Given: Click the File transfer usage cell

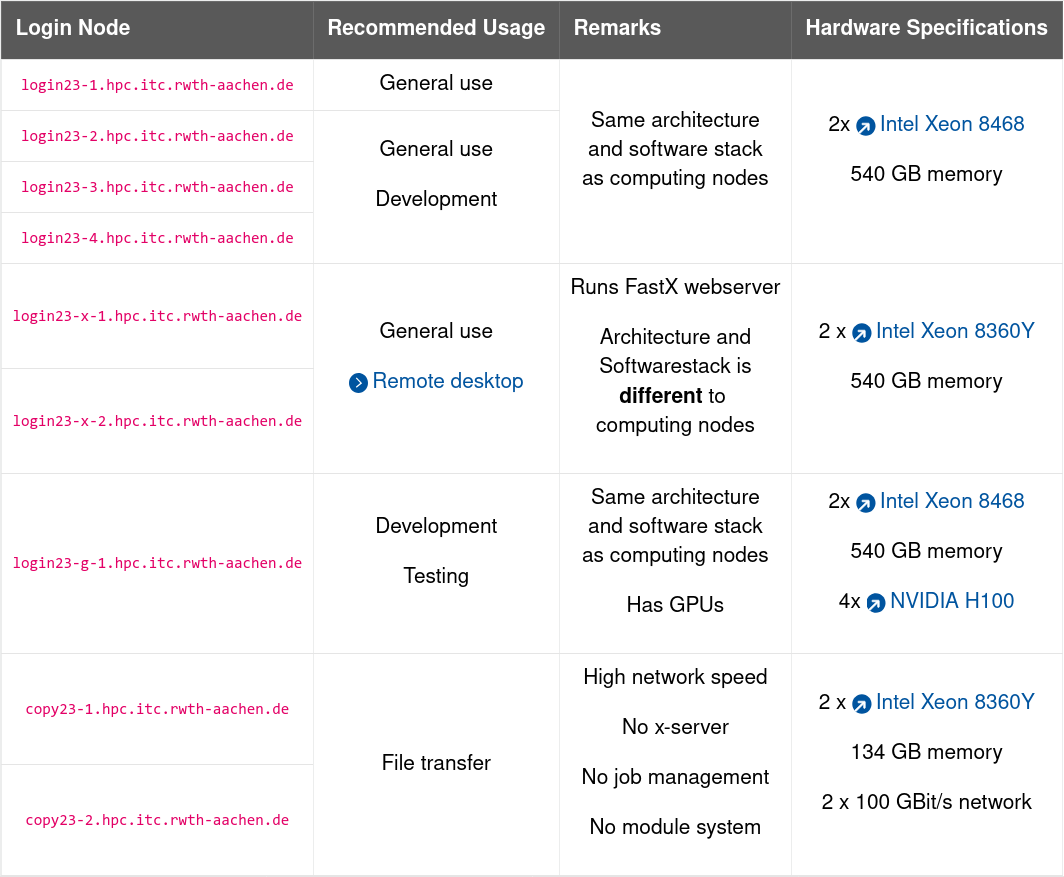Looking at the screenshot, I should (435, 762).
